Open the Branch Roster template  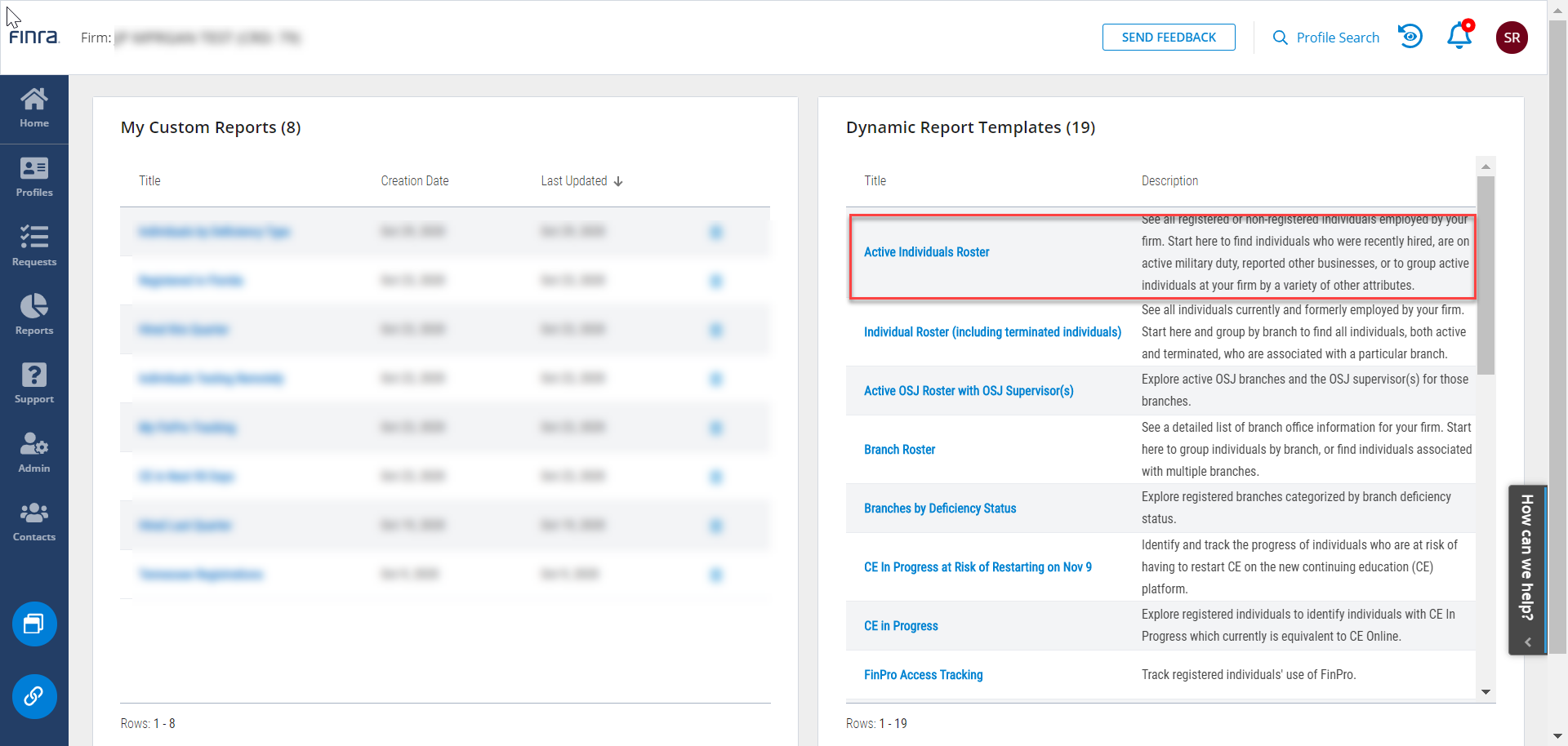(x=899, y=450)
